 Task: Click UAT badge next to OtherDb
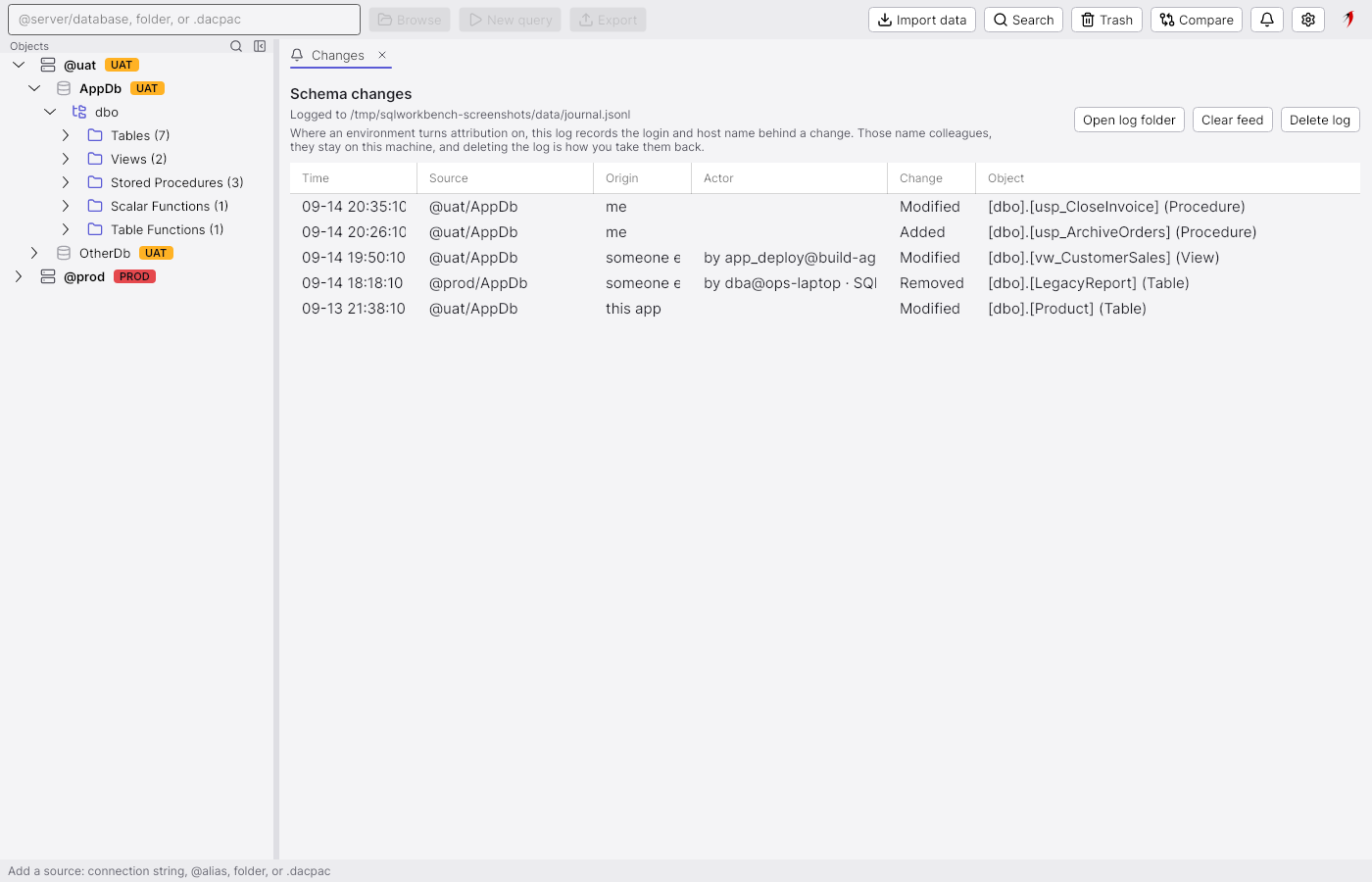click(156, 253)
